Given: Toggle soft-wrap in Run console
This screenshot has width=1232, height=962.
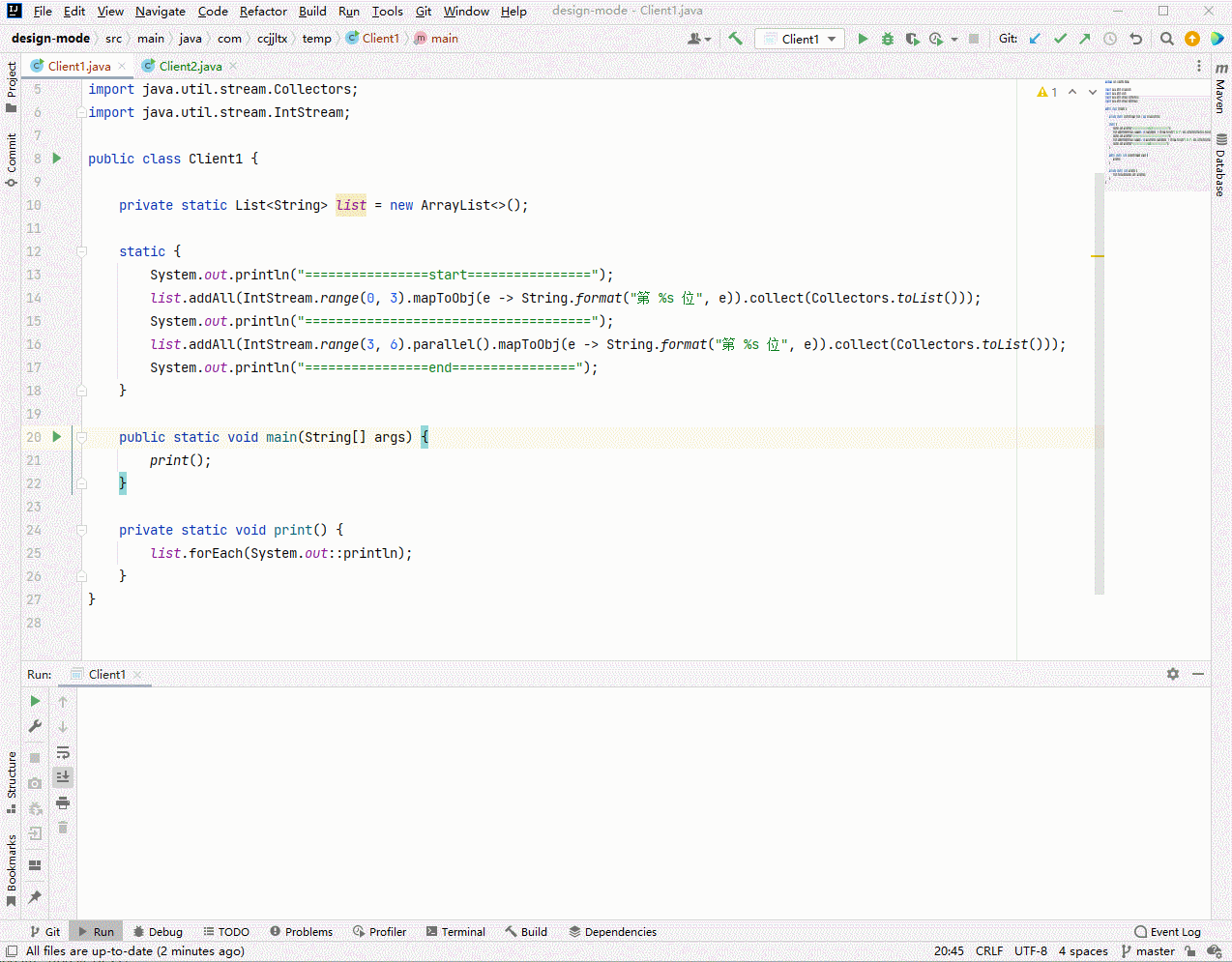Looking at the screenshot, I should pos(63,752).
